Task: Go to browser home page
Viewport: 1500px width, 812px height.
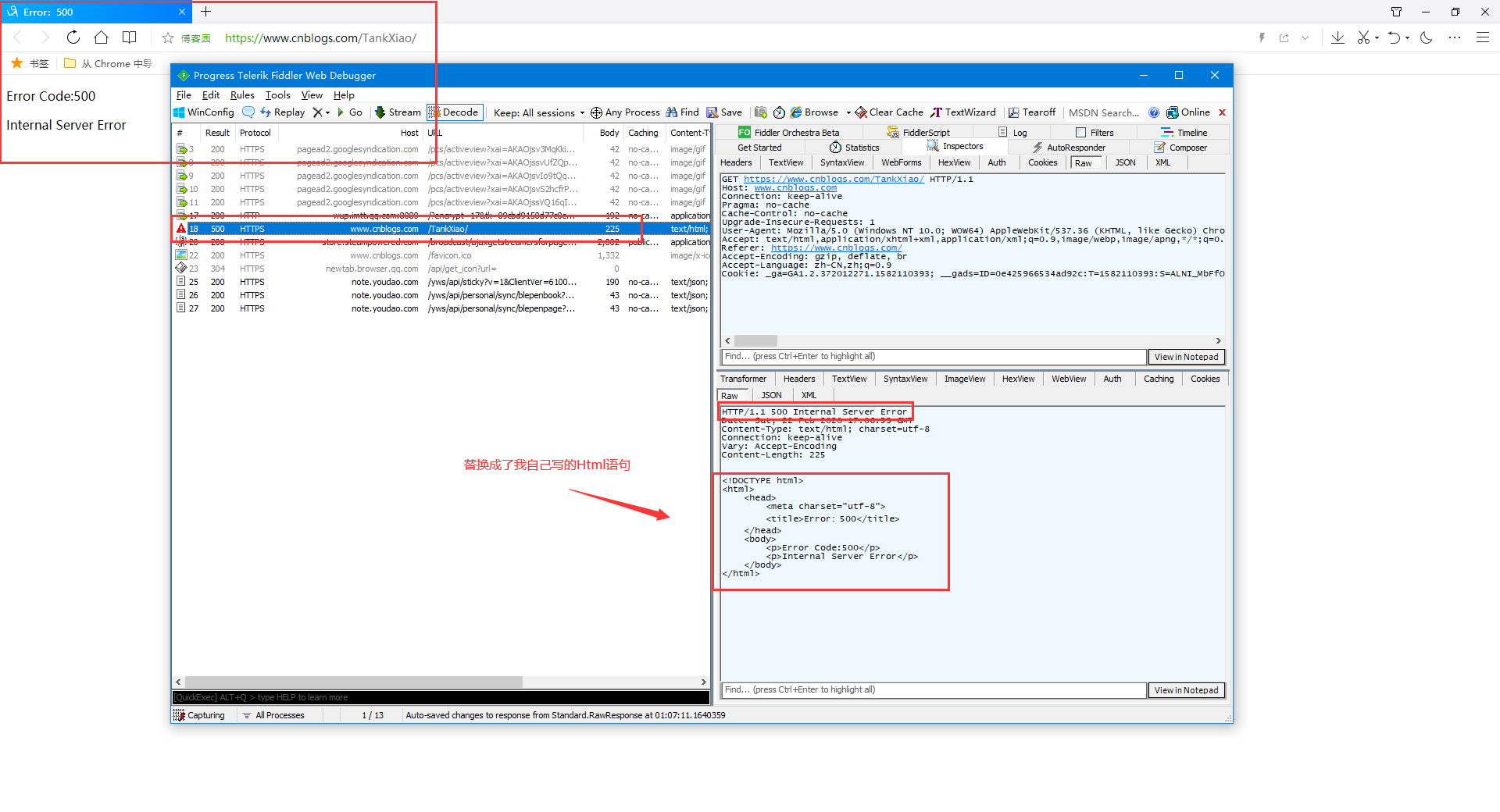Action: [102, 37]
